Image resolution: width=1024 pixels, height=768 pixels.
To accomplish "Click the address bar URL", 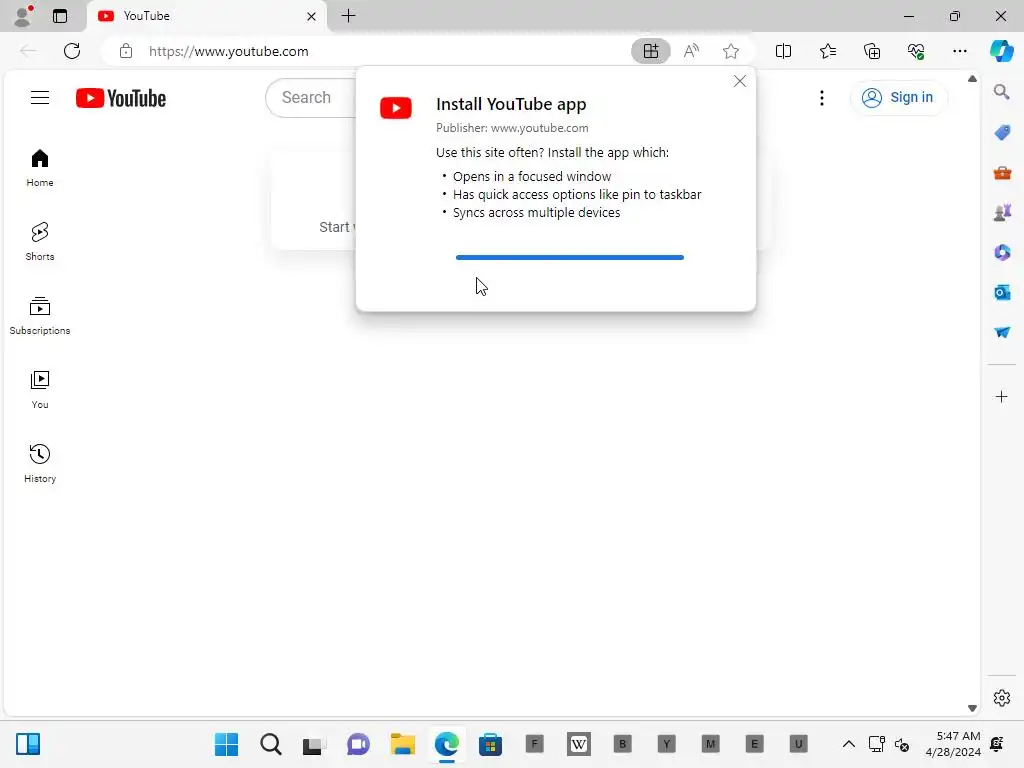I will [229, 51].
